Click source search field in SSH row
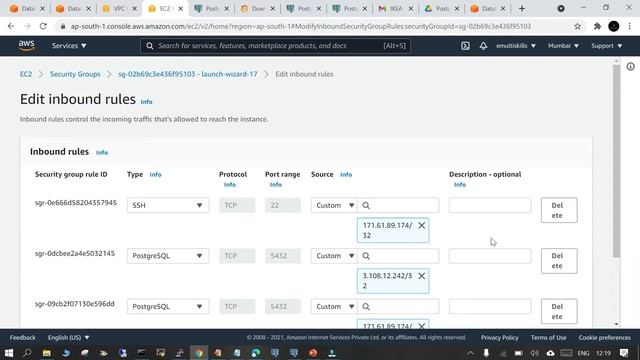Image resolution: width=640 pixels, height=360 pixels. pyautogui.click(x=398, y=205)
